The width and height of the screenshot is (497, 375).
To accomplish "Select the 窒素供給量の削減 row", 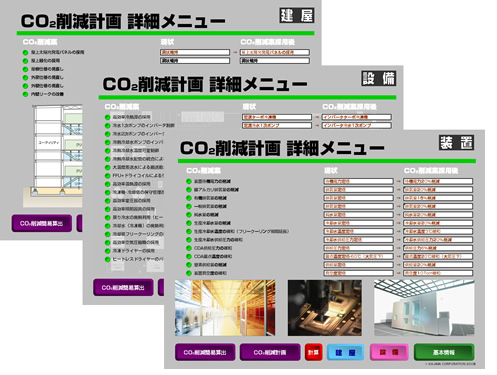I will pyautogui.click(x=210, y=265).
